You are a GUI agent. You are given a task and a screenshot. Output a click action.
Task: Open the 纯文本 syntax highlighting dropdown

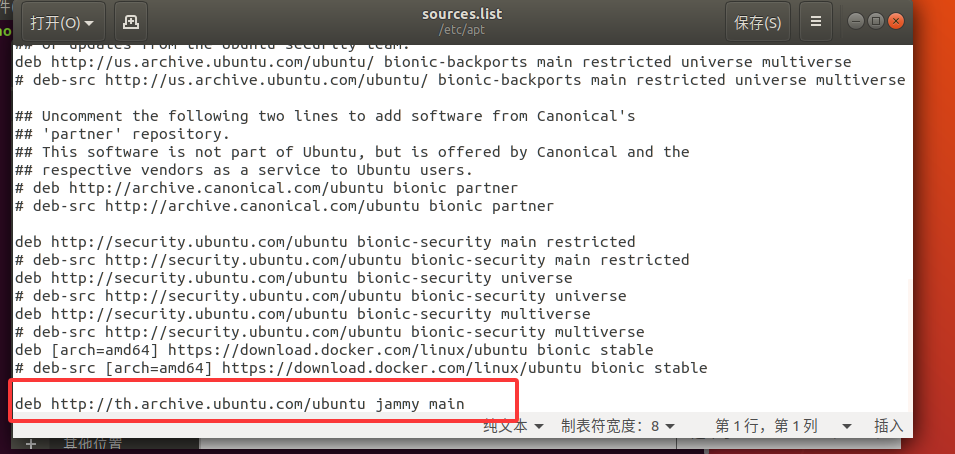(x=513, y=426)
